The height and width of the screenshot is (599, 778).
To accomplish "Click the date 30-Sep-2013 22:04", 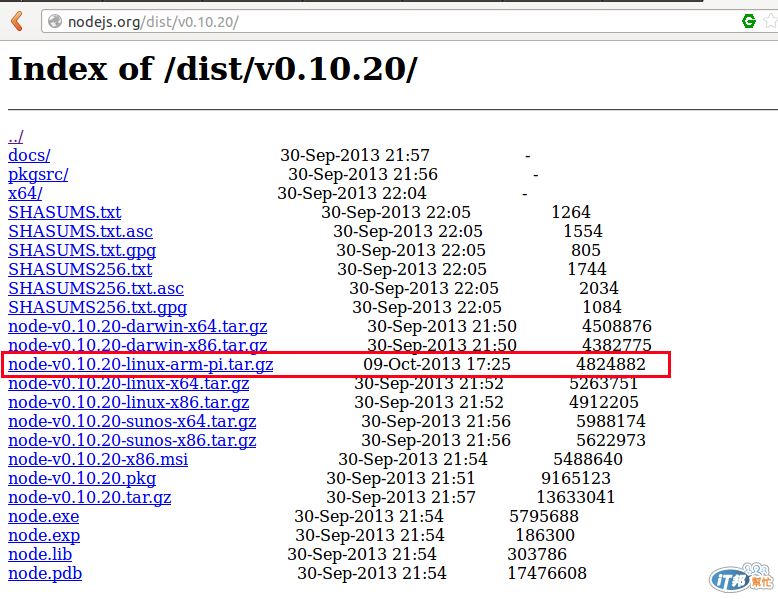I will (x=352, y=193).
